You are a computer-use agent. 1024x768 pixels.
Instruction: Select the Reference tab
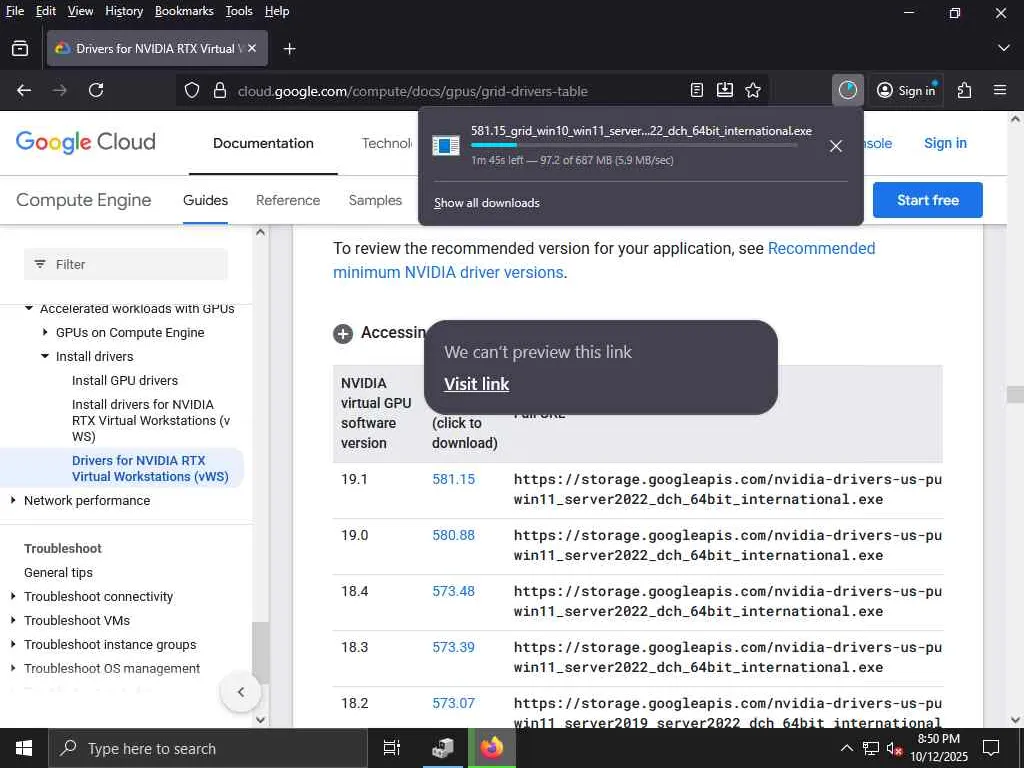click(288, 200)
